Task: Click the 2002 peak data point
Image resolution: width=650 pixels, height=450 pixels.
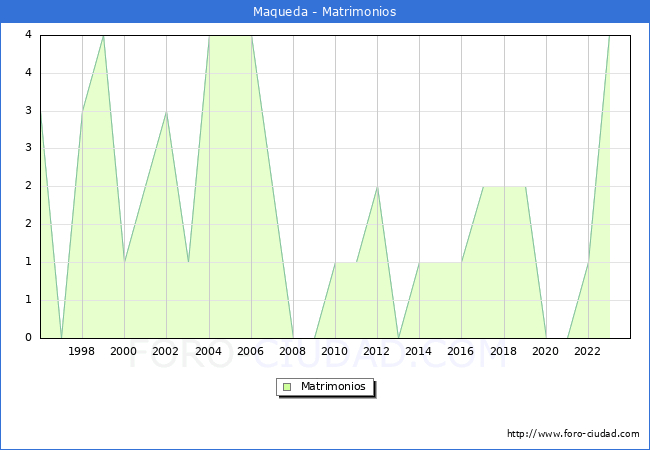Action: [166, 112]
